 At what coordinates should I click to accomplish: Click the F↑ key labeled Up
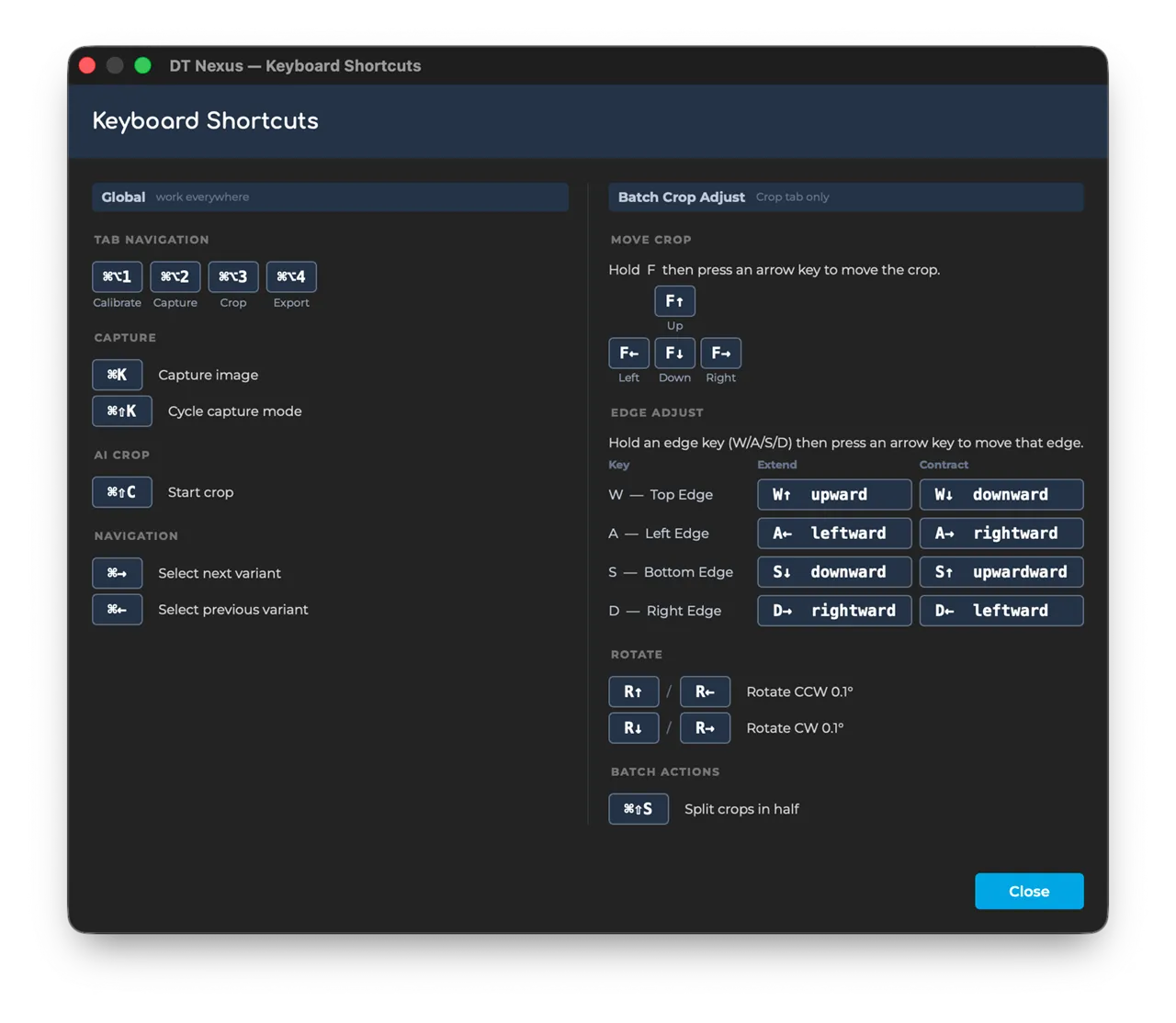pyautogui.click(x=674, y=301)
